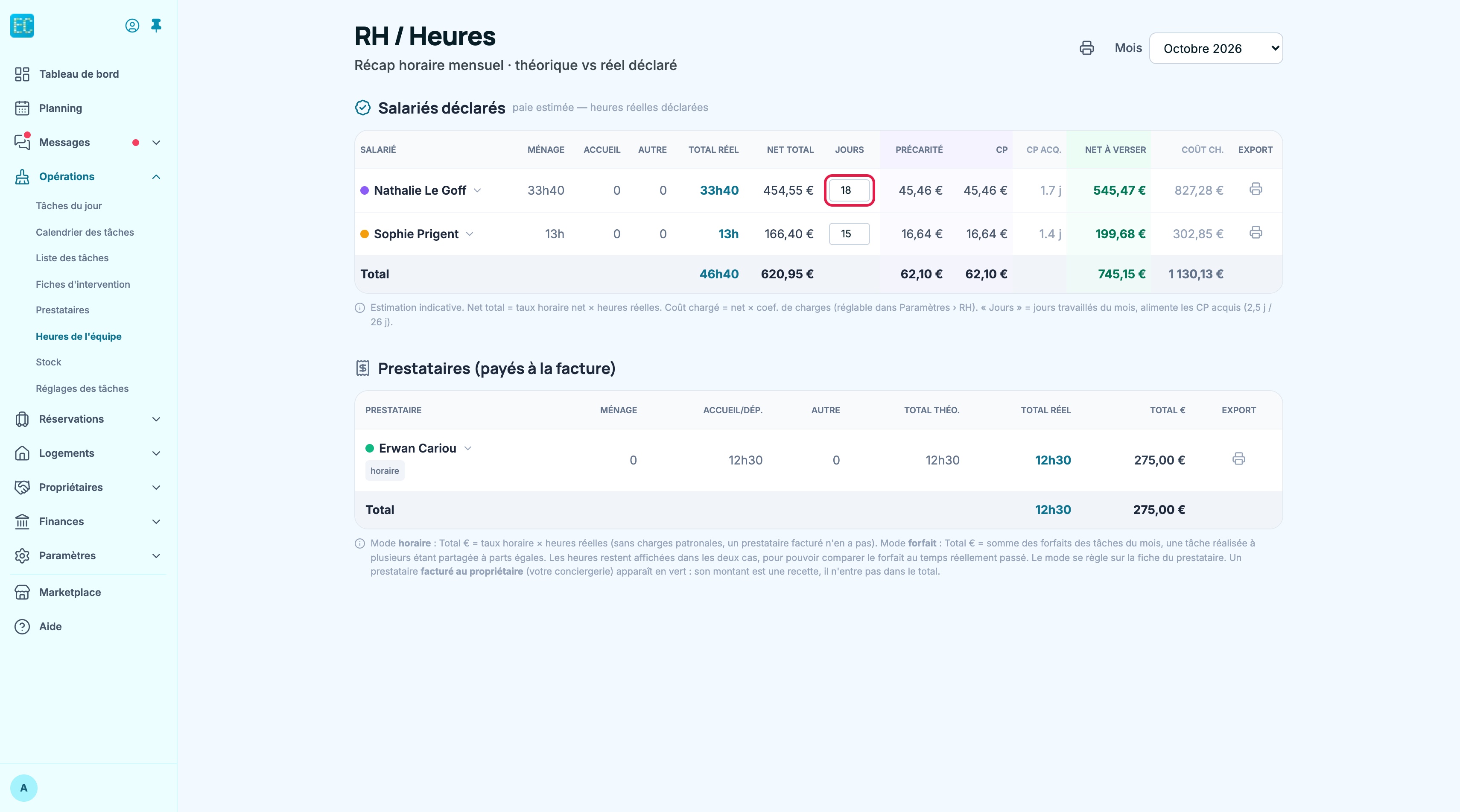The height and width of the screenshot is (812, 1460).
Task: Open Tâches du jour submenu item
Action: [69, 206]
